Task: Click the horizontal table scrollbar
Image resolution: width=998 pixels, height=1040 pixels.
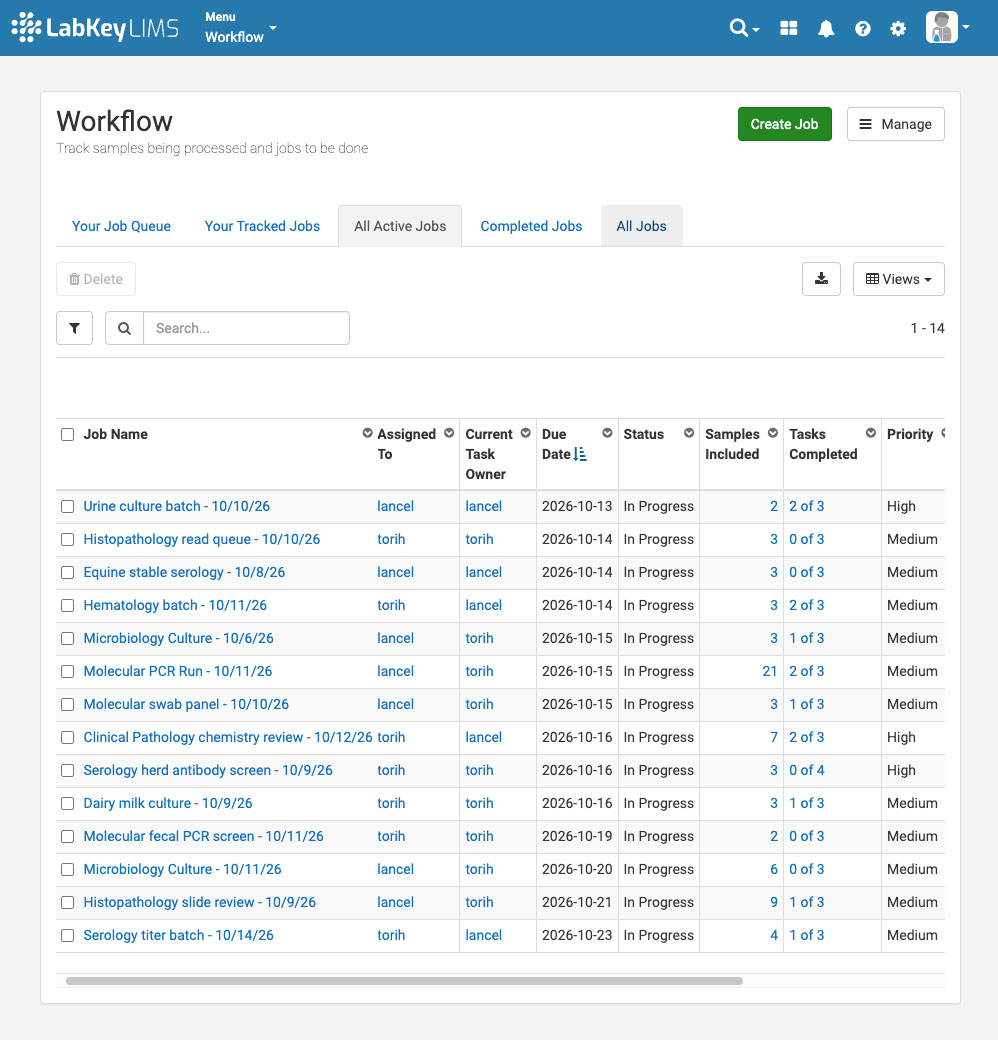Action: 404,981
